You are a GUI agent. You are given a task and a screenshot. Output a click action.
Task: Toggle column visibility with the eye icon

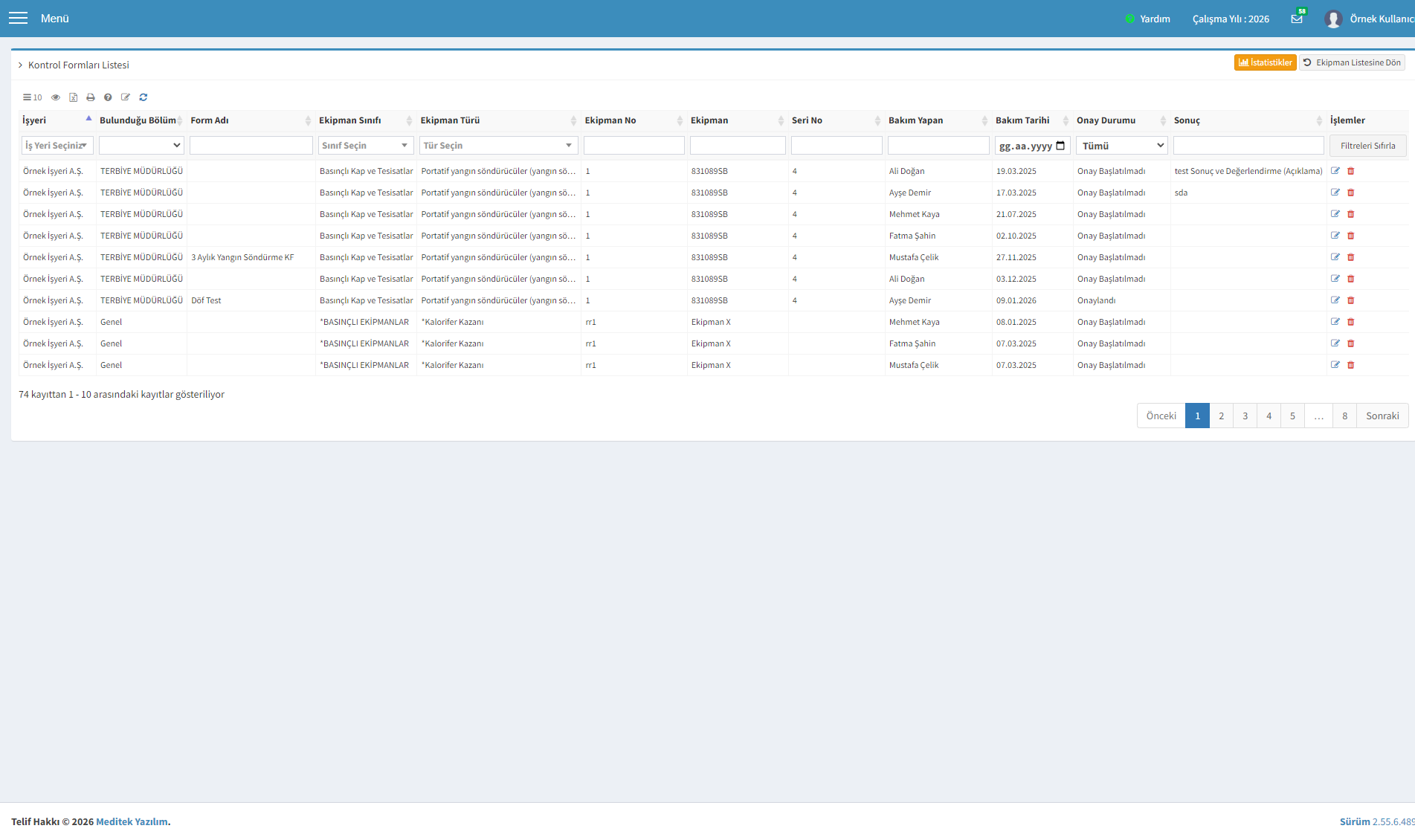(56, 97)
